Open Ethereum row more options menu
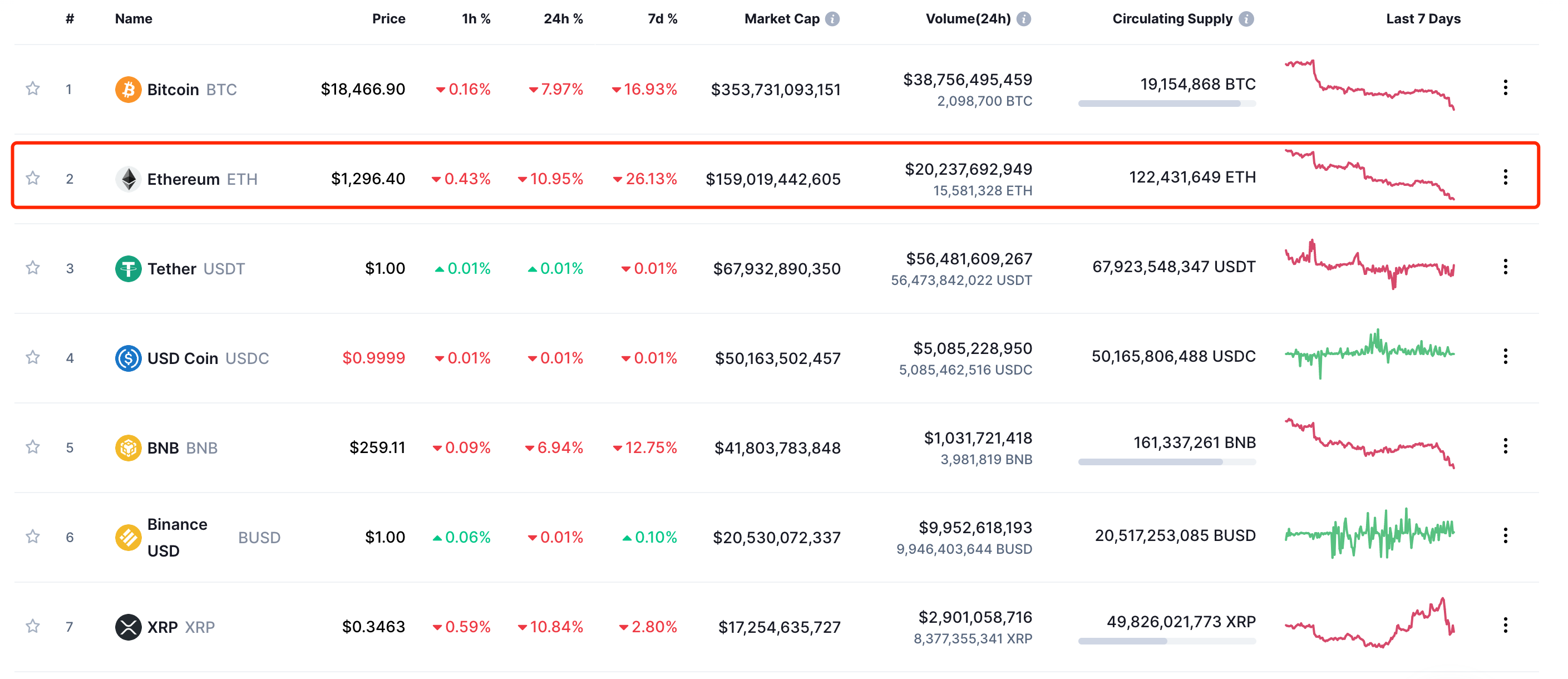1568x679 pixels. click(x=1505, y=177)
